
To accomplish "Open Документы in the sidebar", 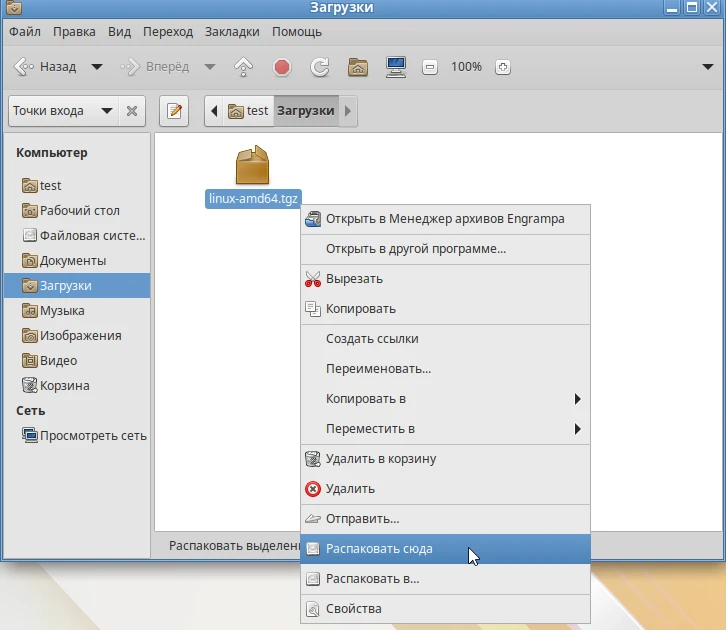I will [x=77, y=261].
